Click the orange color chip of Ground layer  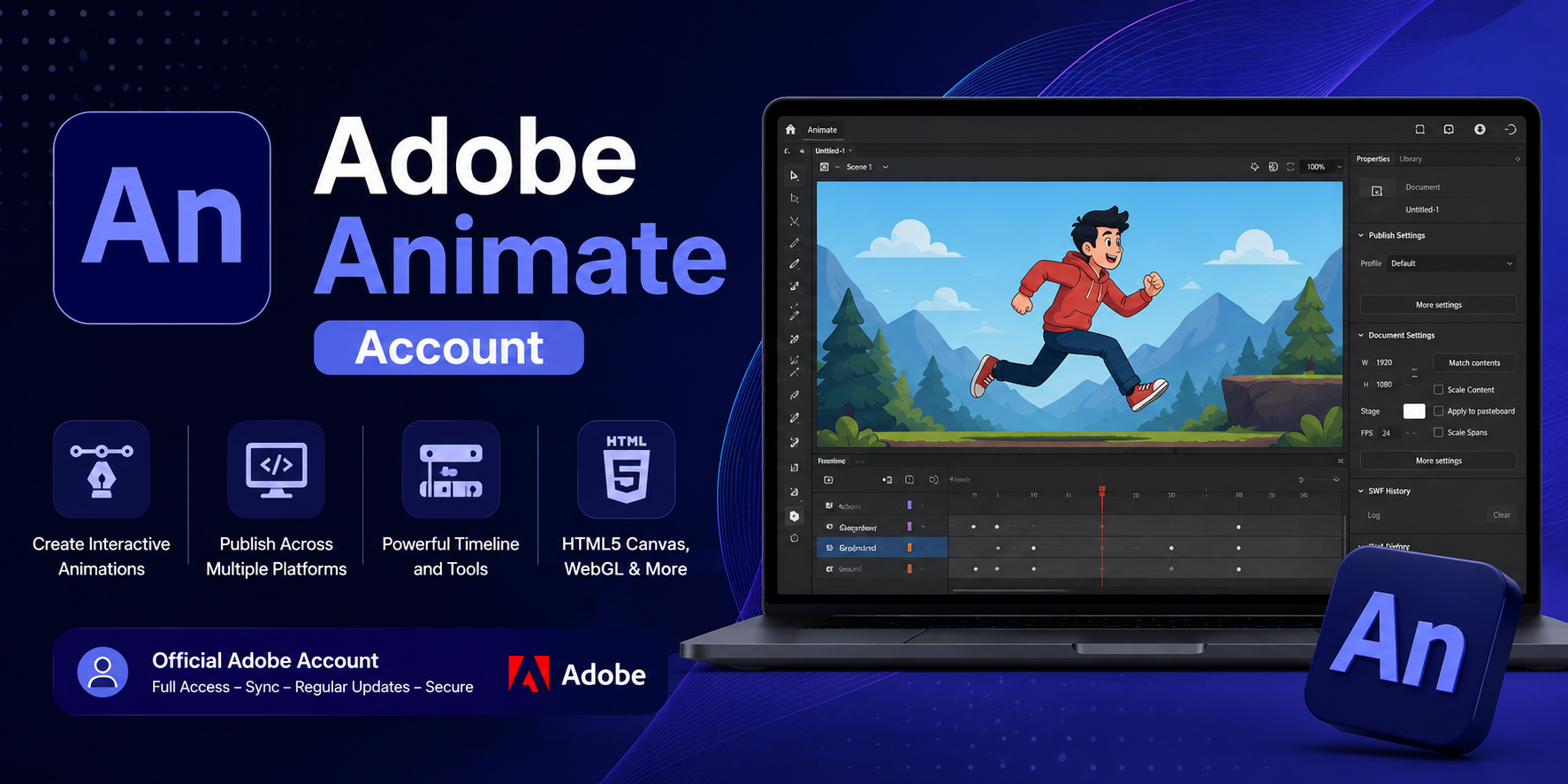click(910, 569)
